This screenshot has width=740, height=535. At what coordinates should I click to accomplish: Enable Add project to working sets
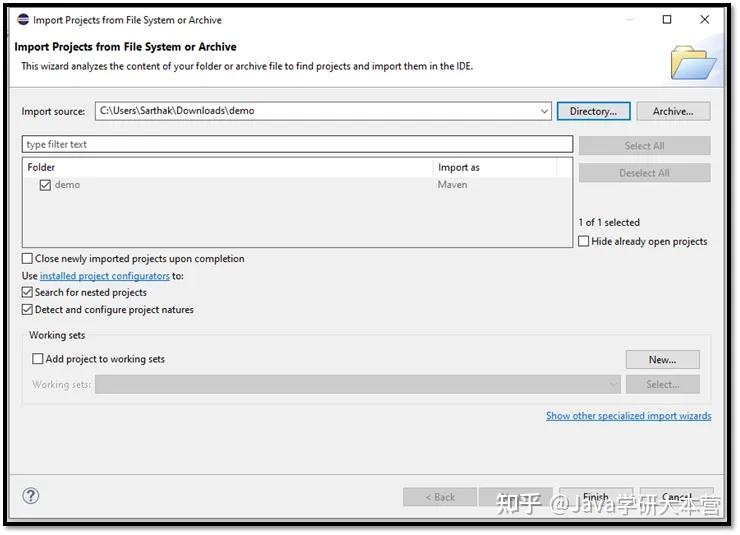(38, 359)
